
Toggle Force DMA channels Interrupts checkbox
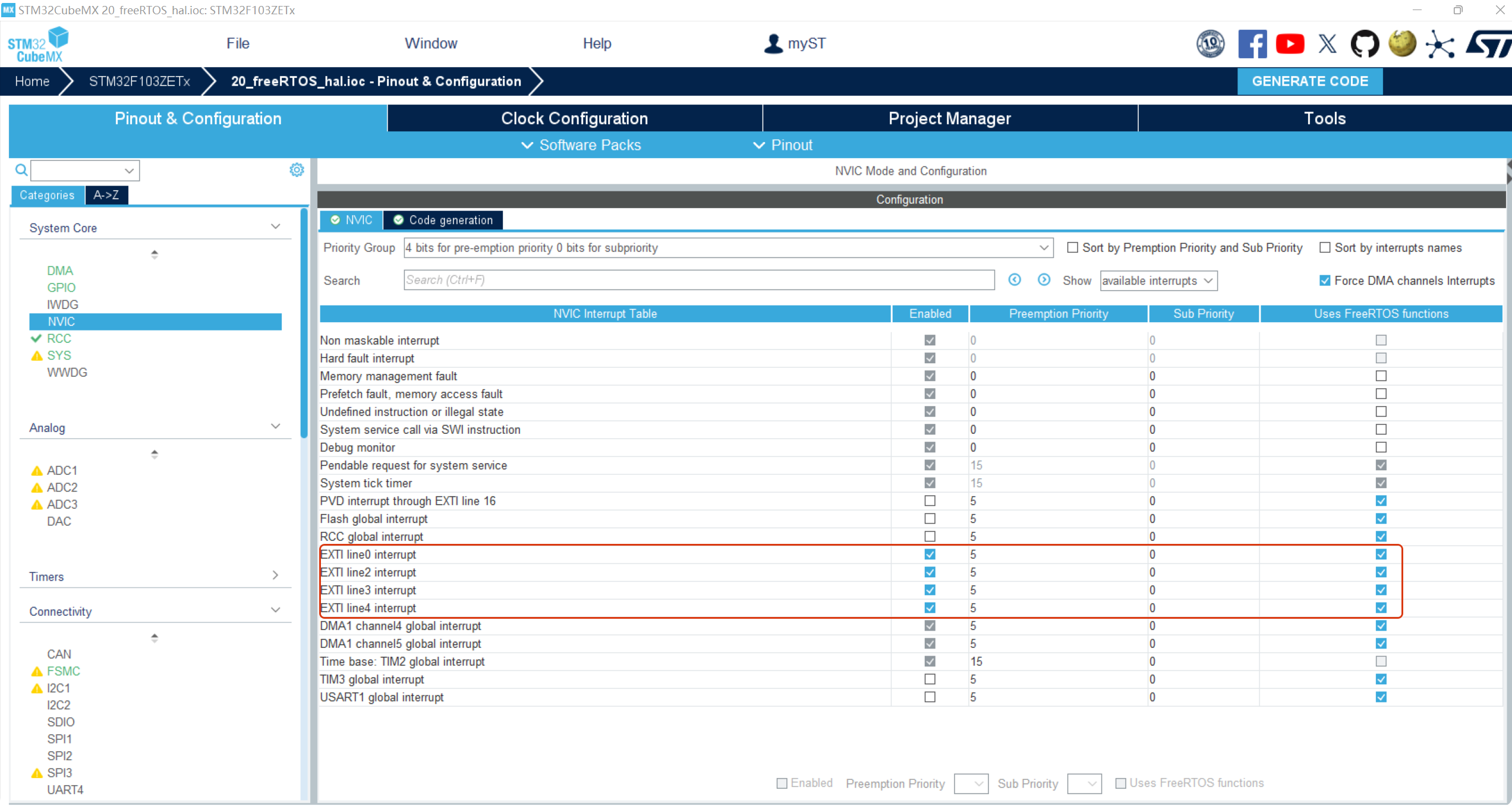(1325, 281)
